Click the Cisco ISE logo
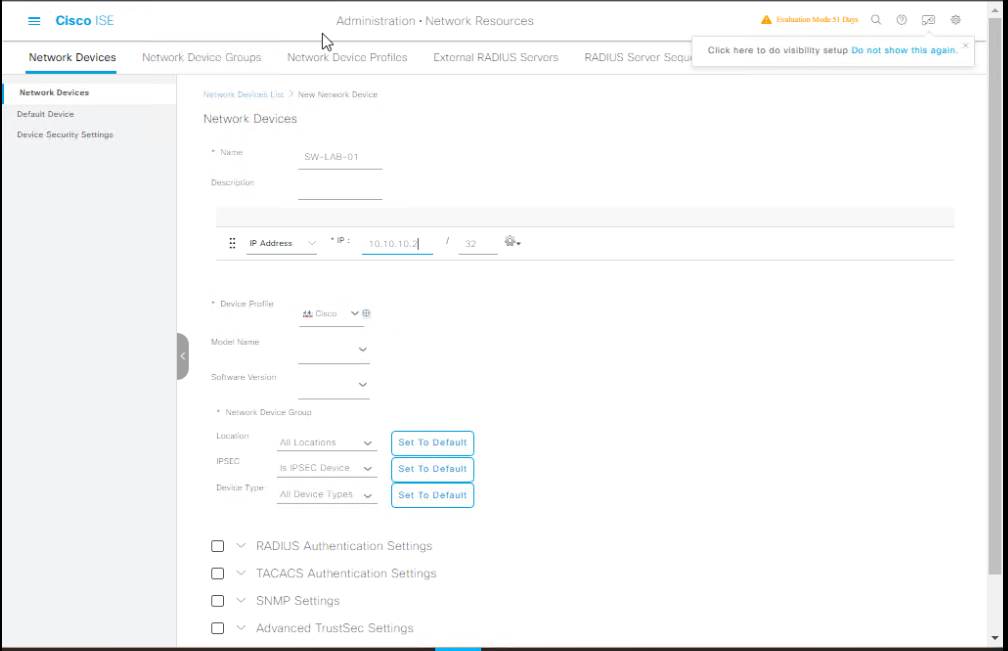The width and height of the screenshot is (1008, 651). (84, 21)
